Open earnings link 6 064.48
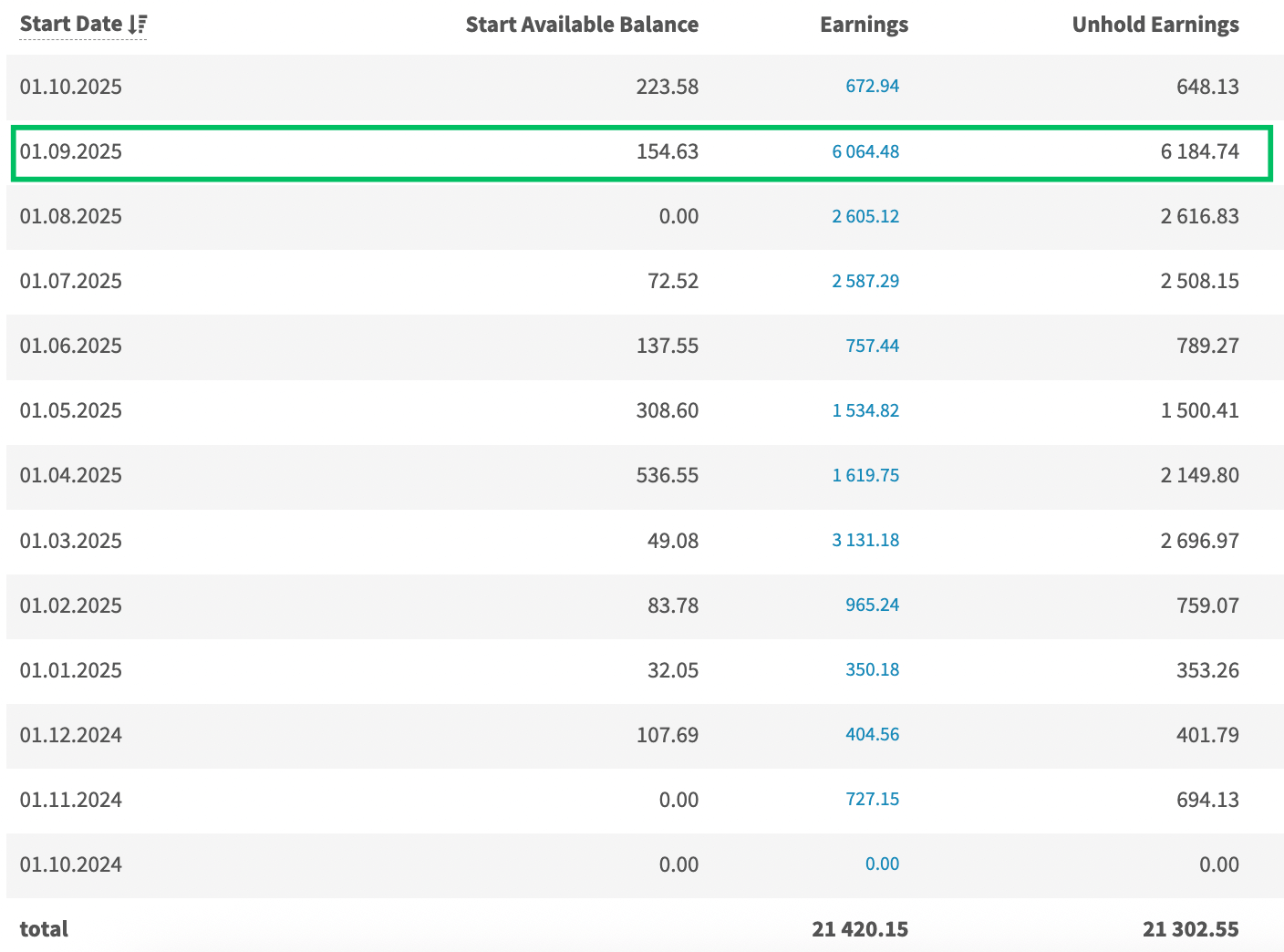This screenshot has height=952, width=1284. click(x=865, y=151)
